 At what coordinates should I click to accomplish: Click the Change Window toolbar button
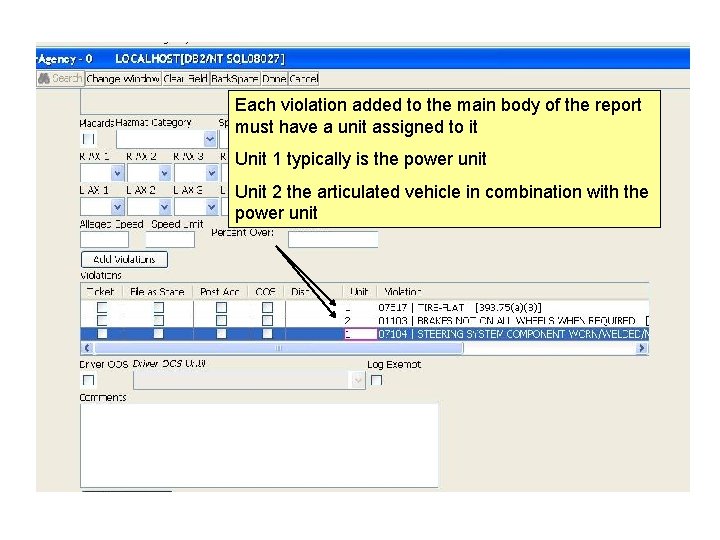[x=123, y=79]
